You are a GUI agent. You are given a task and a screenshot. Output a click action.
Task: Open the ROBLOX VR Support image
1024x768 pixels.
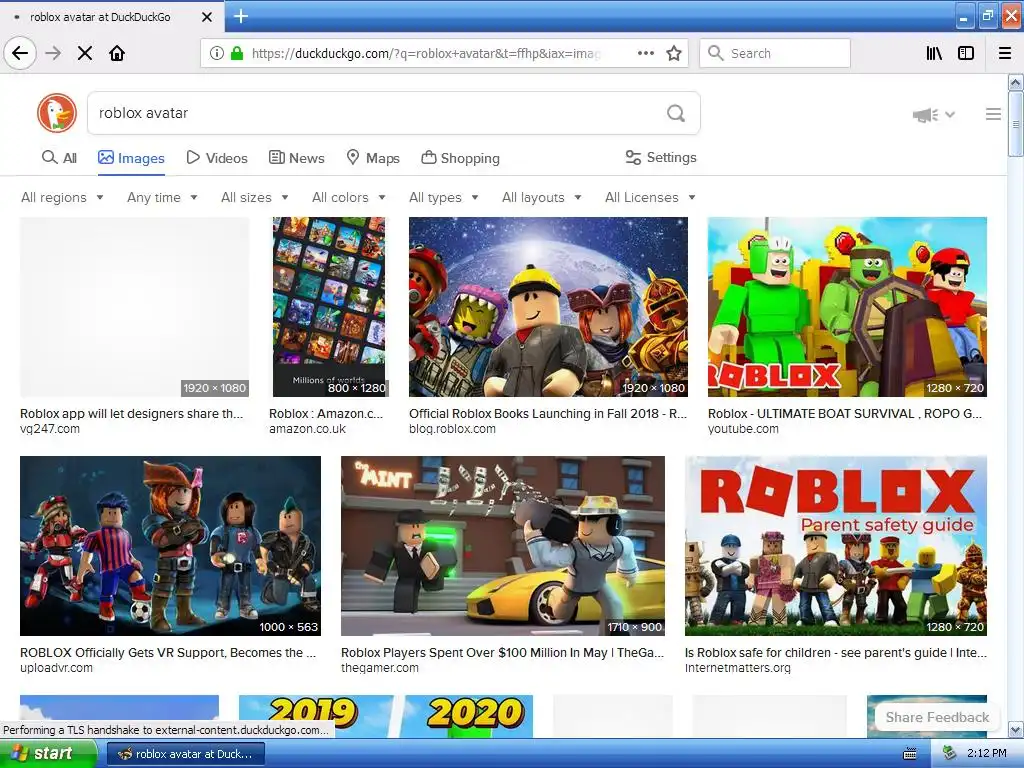[x=170, y=546]
